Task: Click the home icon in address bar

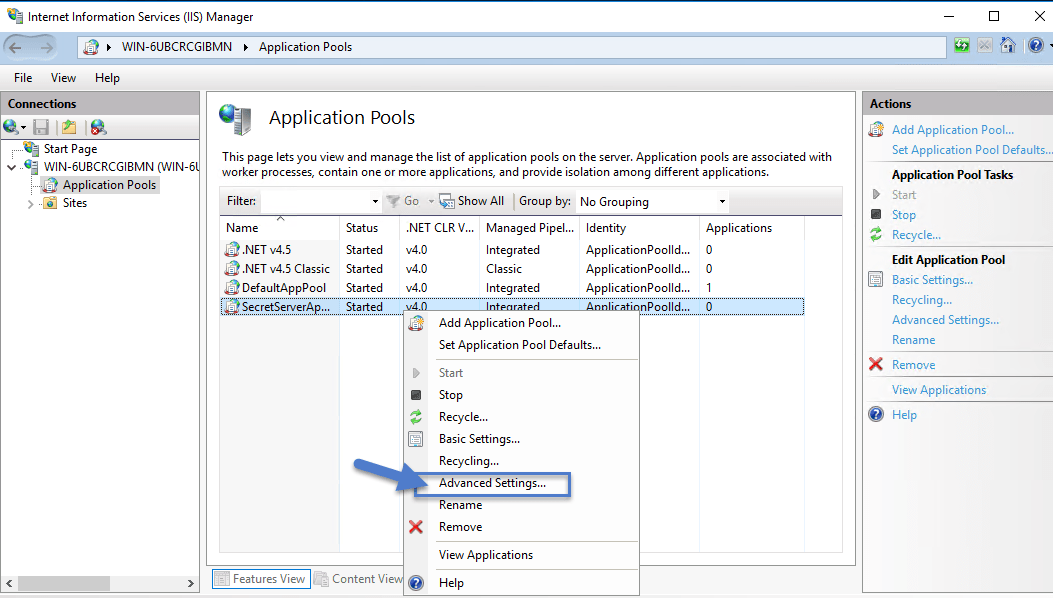Action: pyautogui.click(x=1007, y=46)
